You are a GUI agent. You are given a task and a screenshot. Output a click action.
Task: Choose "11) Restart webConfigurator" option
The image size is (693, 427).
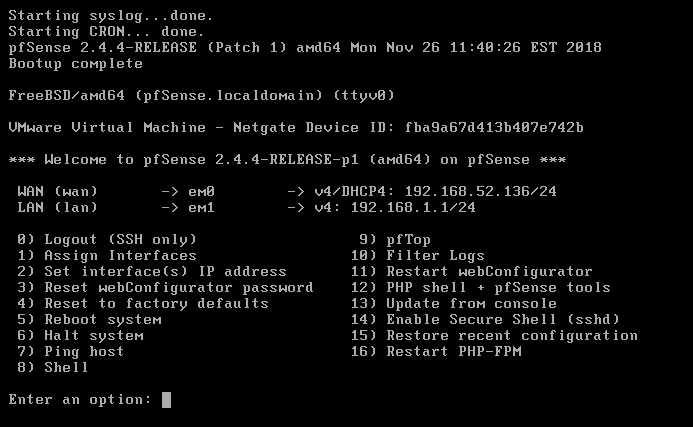pyautogui.click(x=471, y=271)
